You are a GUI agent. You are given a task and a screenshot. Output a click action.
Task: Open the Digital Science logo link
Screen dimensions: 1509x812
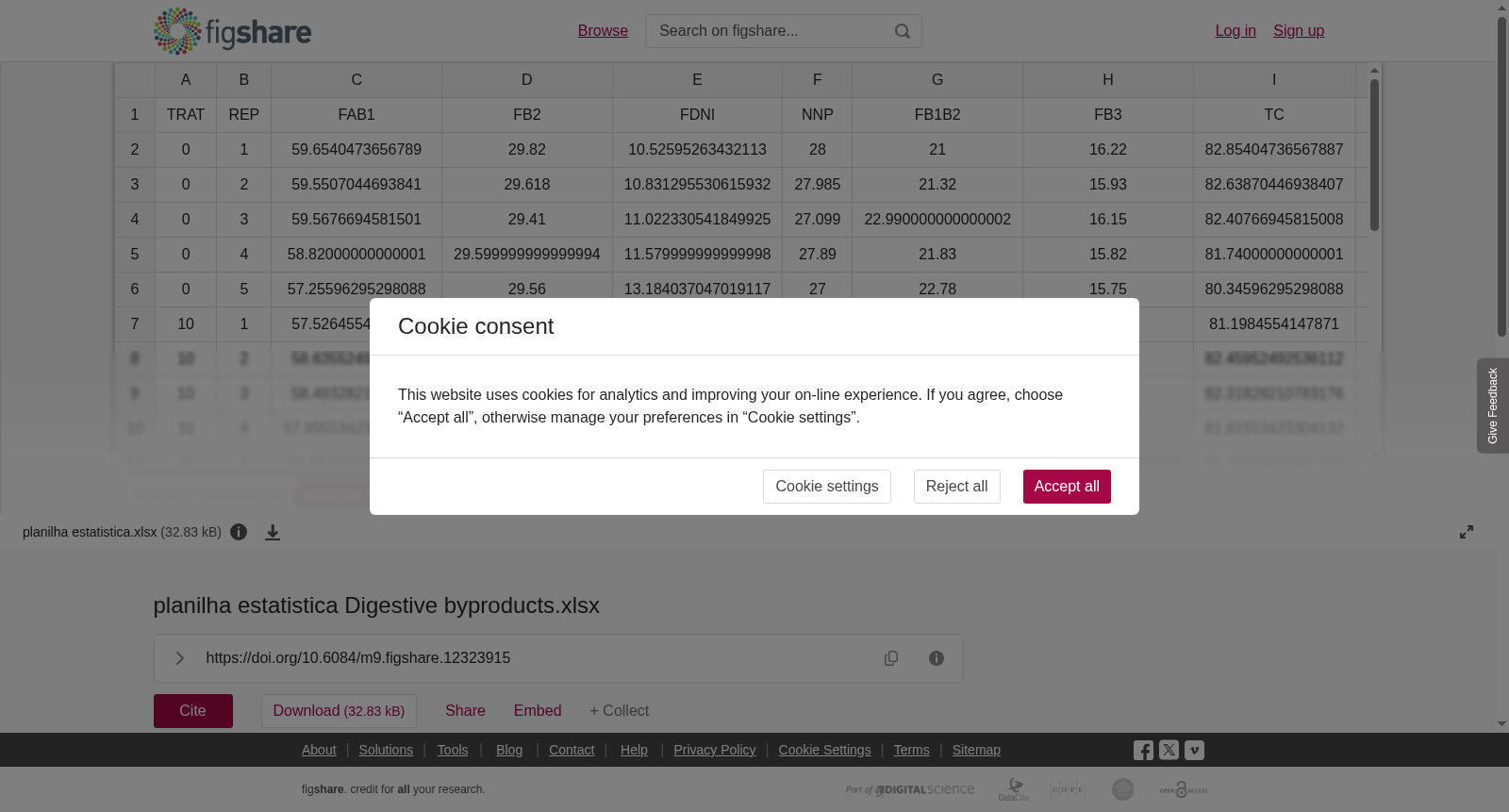(910, 789)
